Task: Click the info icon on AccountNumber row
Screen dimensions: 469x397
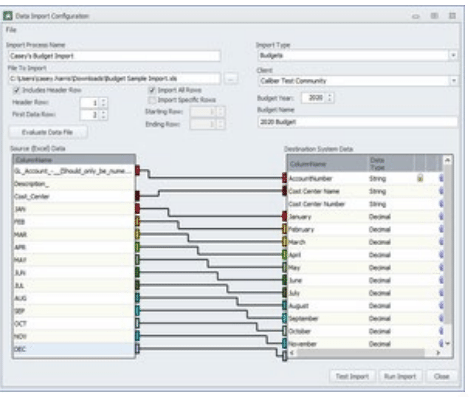Action: 441,178
